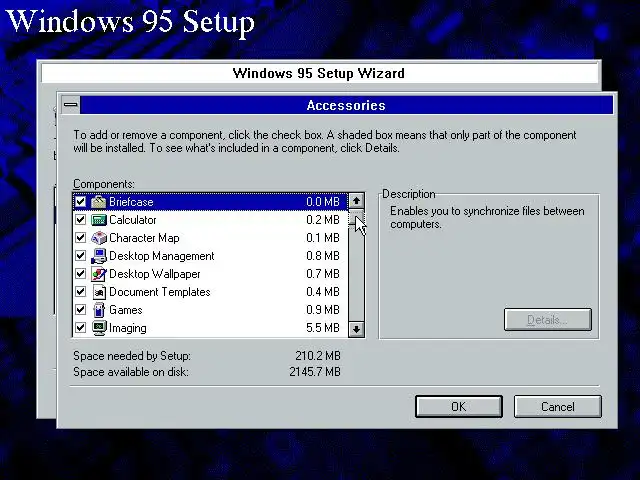The image size is (640, 480).
Task: Uncheck the Document Templates checkbox
Action: [80, 291]
